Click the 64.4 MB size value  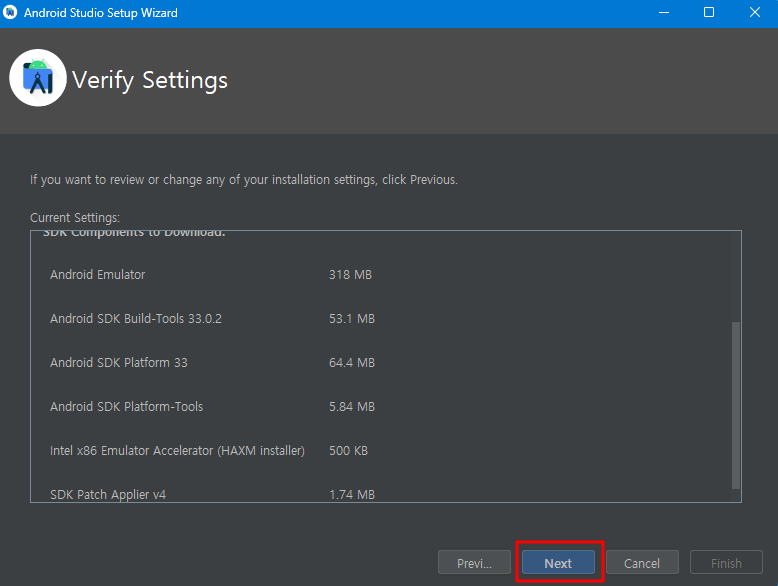pos(352,363)
